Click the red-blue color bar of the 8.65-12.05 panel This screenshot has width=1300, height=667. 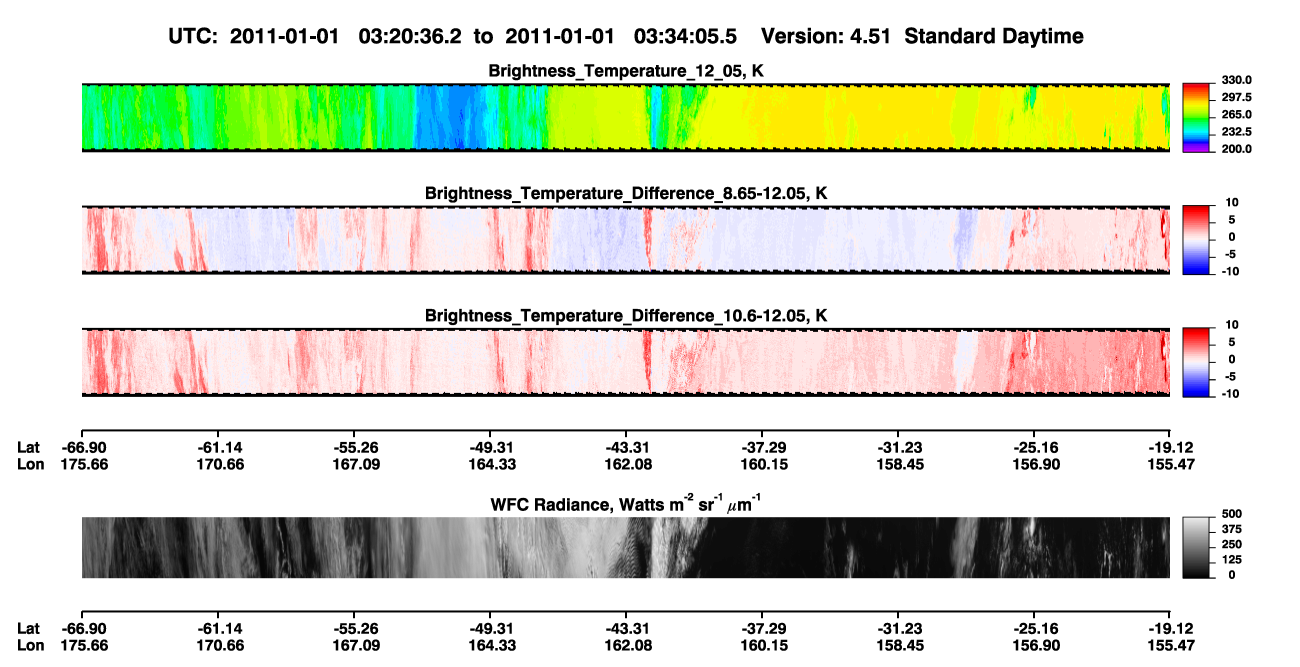click(1197, 239)
